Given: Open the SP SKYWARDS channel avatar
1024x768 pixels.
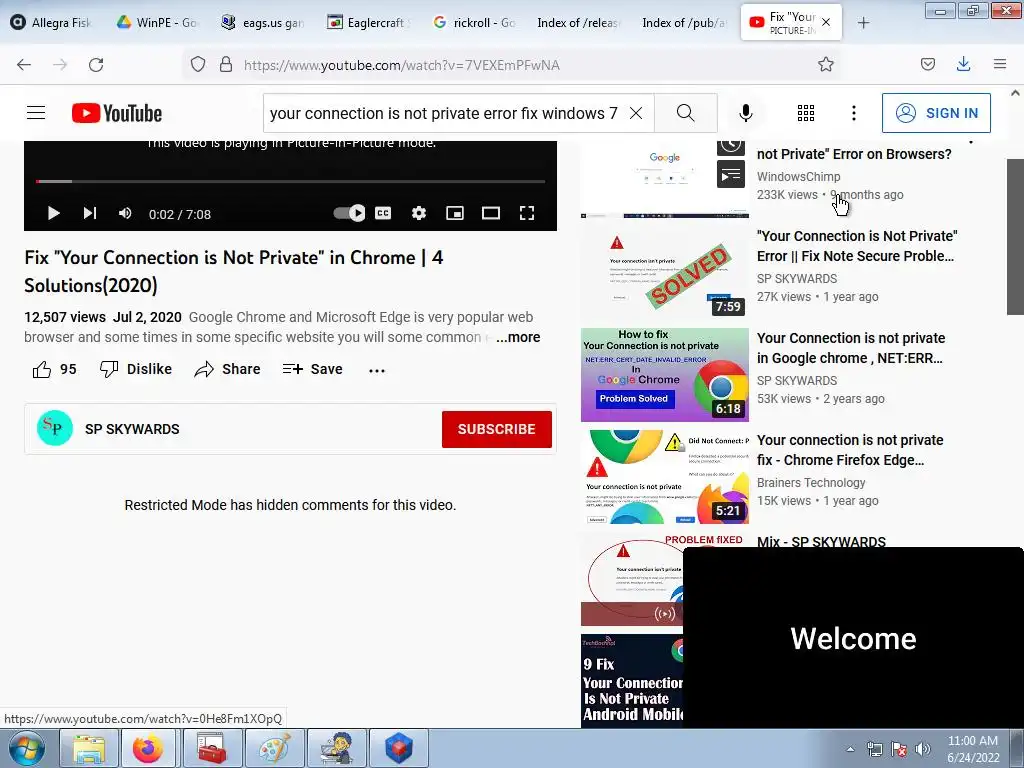Looking at the screenshot, I should click(55, 428).
